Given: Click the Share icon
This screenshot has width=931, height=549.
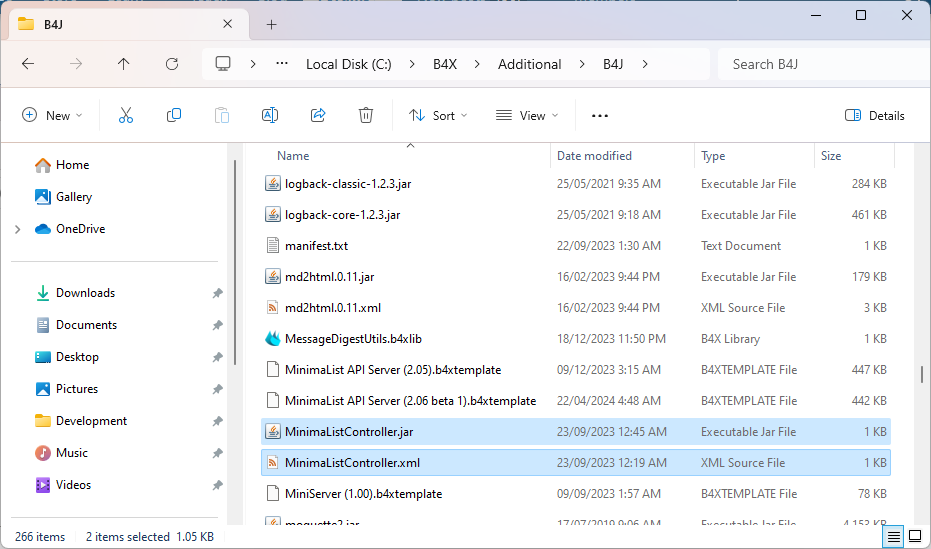Looking at the screenshot, I should (318, 115).
